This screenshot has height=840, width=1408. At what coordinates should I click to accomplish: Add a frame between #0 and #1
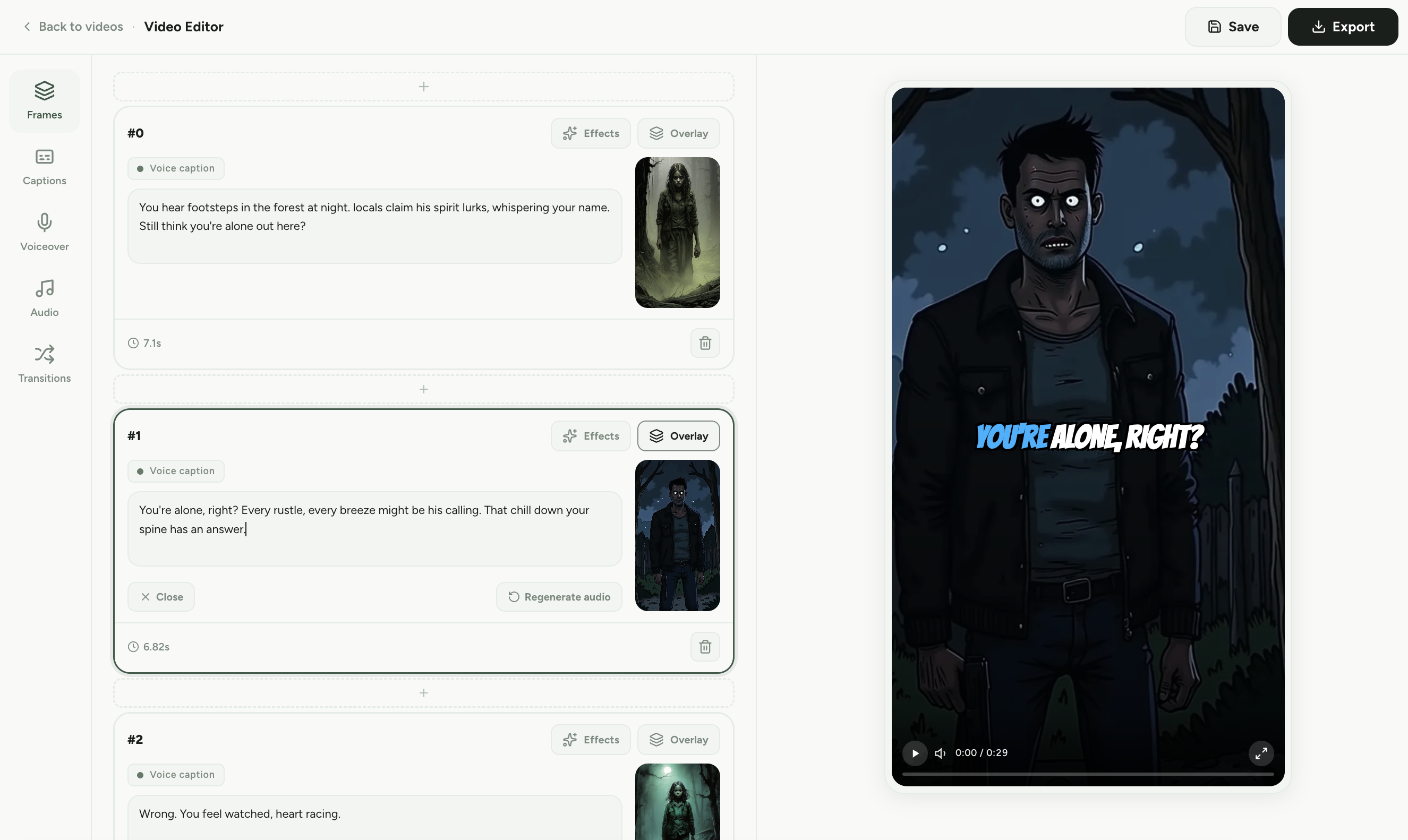point(423,389)
